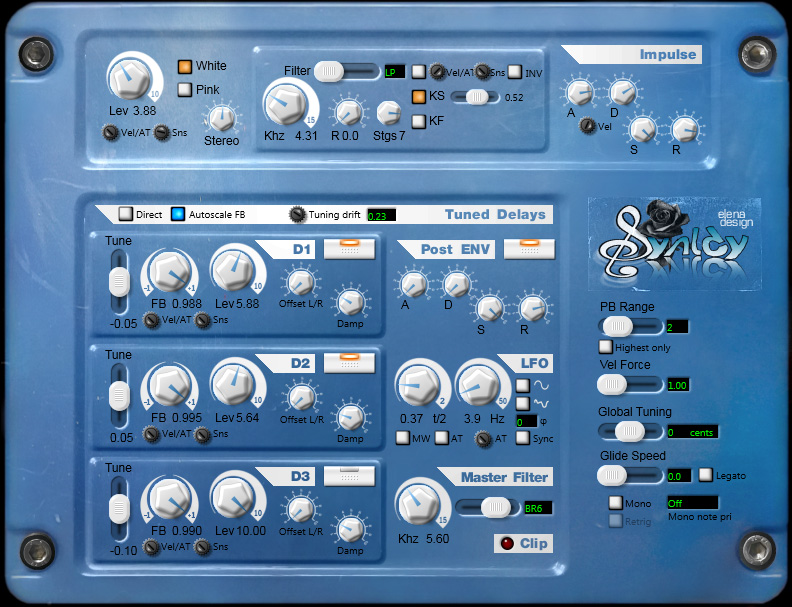Image resolution: width=792 pixels, height=607 pixels.
Task: Toggle the Post ENV enable button
Action: pyautogui.click(x=529, y=249)
